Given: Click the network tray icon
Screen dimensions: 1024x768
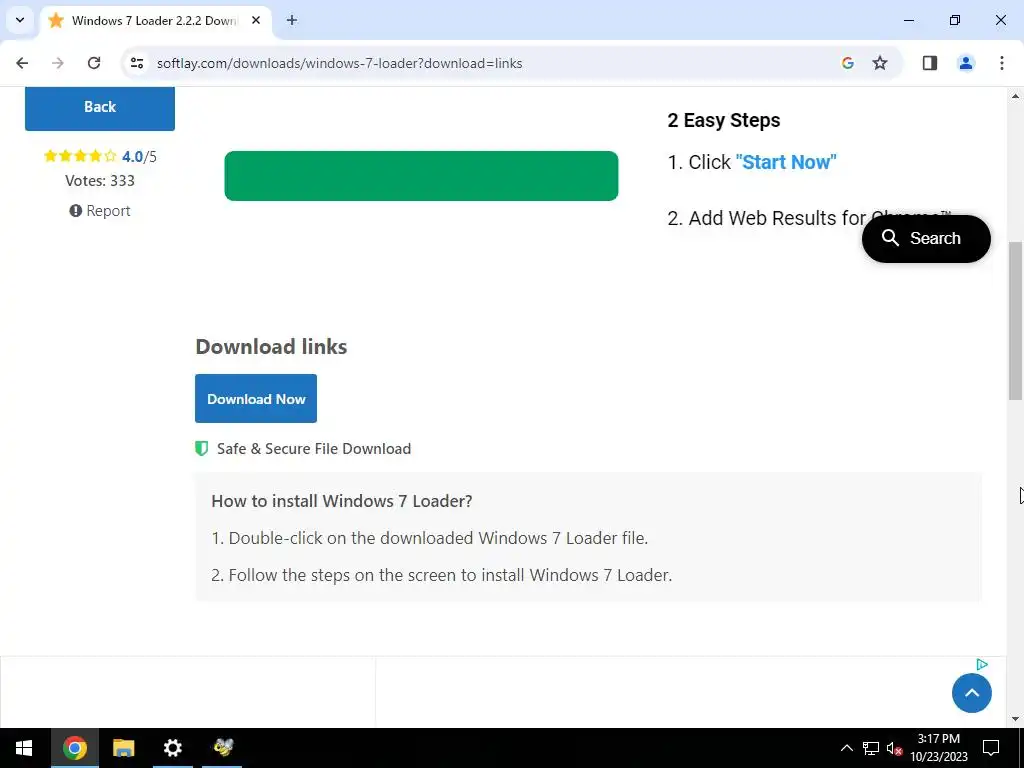Looking at the screenshot, I should 871,748.
